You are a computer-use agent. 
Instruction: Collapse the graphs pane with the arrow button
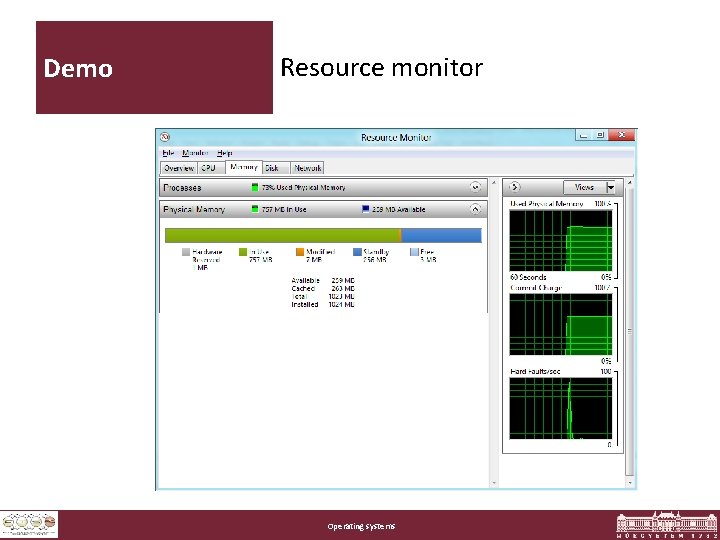514,187
